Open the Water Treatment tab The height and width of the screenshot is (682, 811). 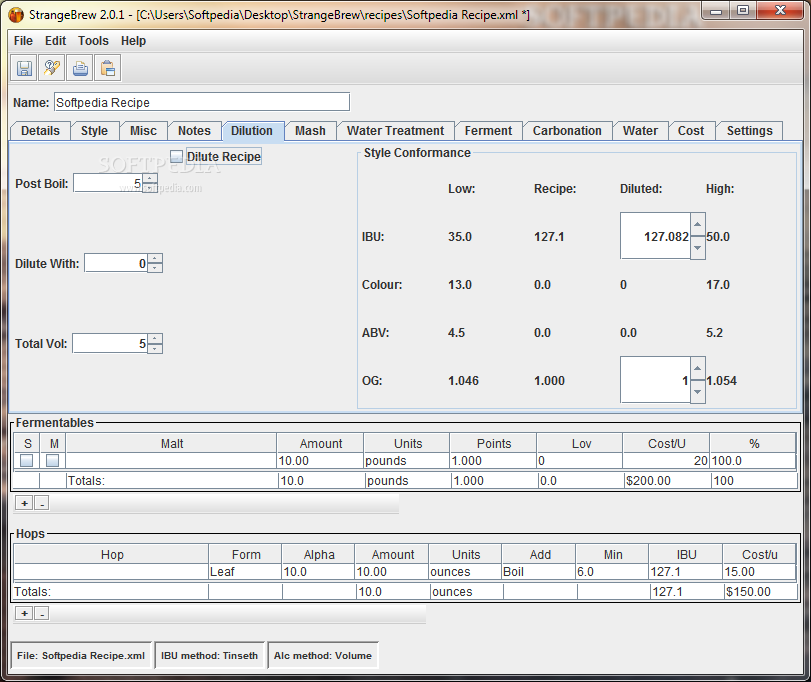point(395,131)
